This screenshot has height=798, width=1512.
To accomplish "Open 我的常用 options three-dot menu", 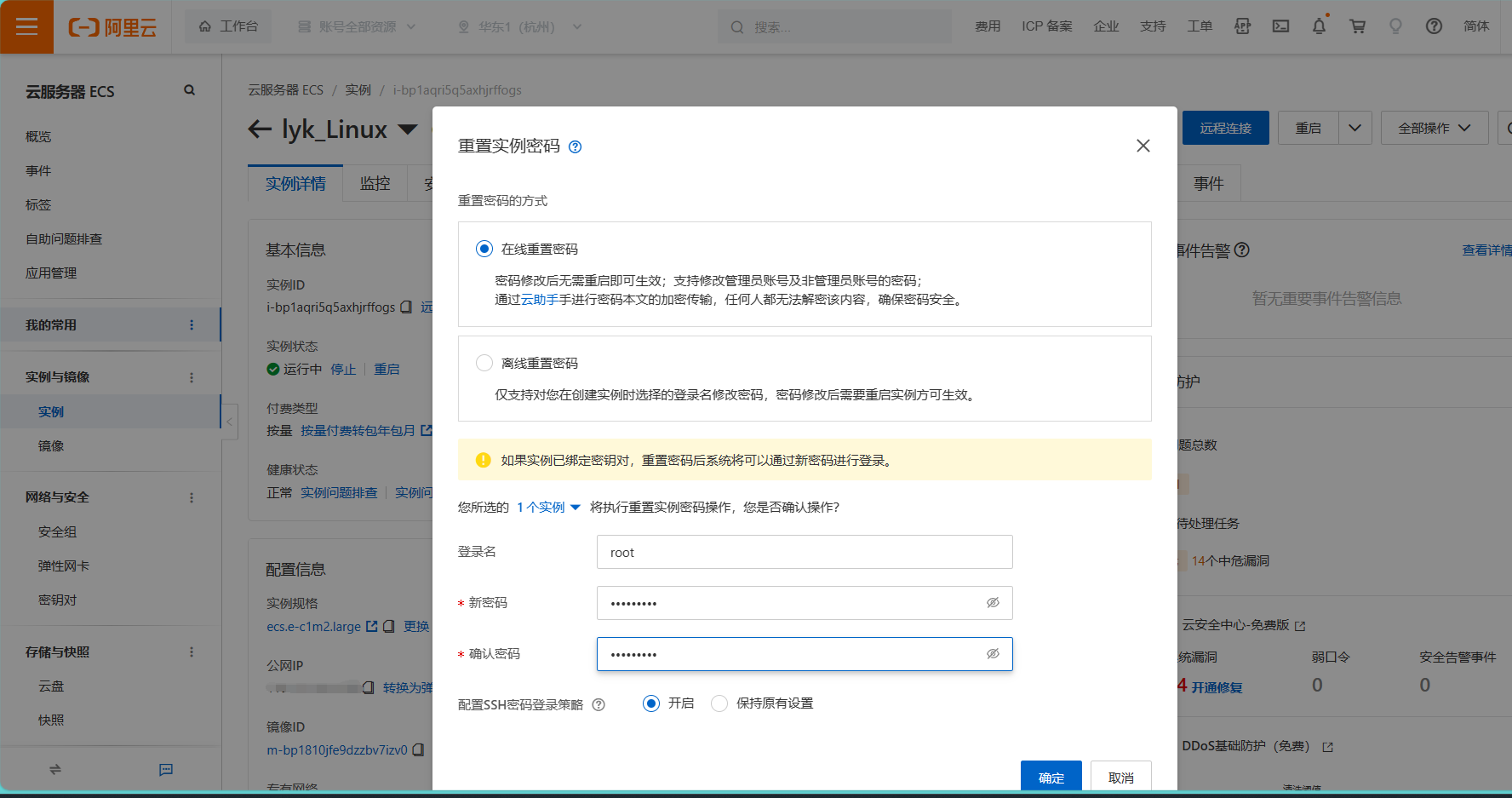I will 191,324.
